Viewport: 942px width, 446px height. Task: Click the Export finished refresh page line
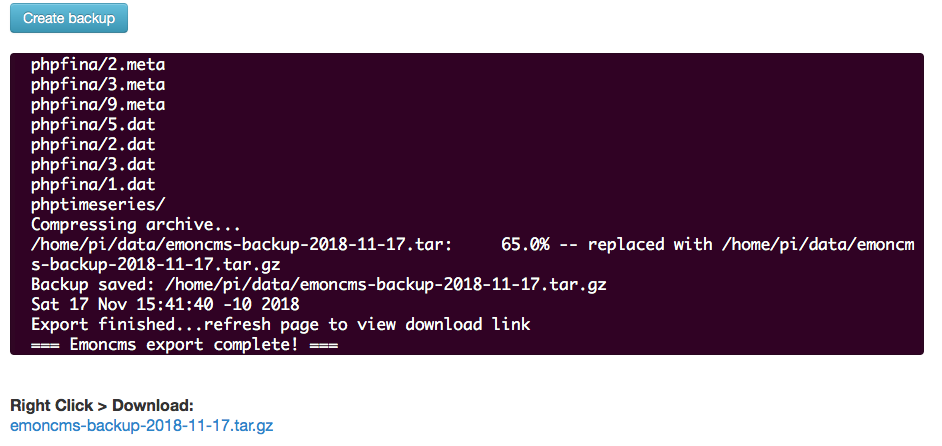tap(281, 325)
